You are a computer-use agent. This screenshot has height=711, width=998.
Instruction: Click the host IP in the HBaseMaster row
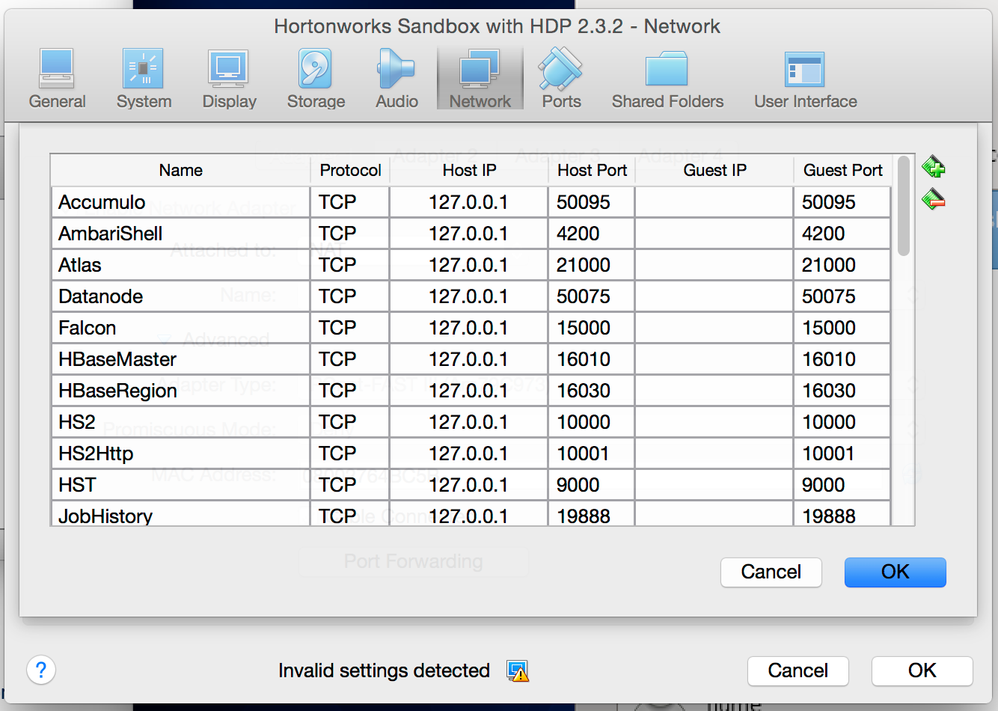[468, 359]
